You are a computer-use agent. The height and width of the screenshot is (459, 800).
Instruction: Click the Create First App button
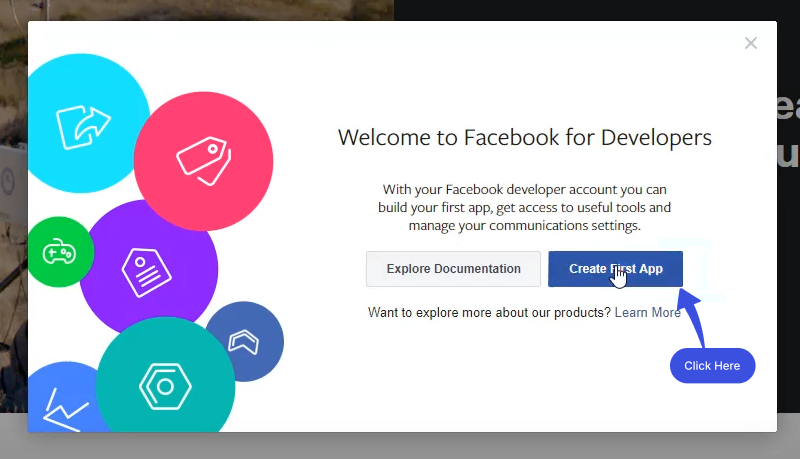[615, 269]
